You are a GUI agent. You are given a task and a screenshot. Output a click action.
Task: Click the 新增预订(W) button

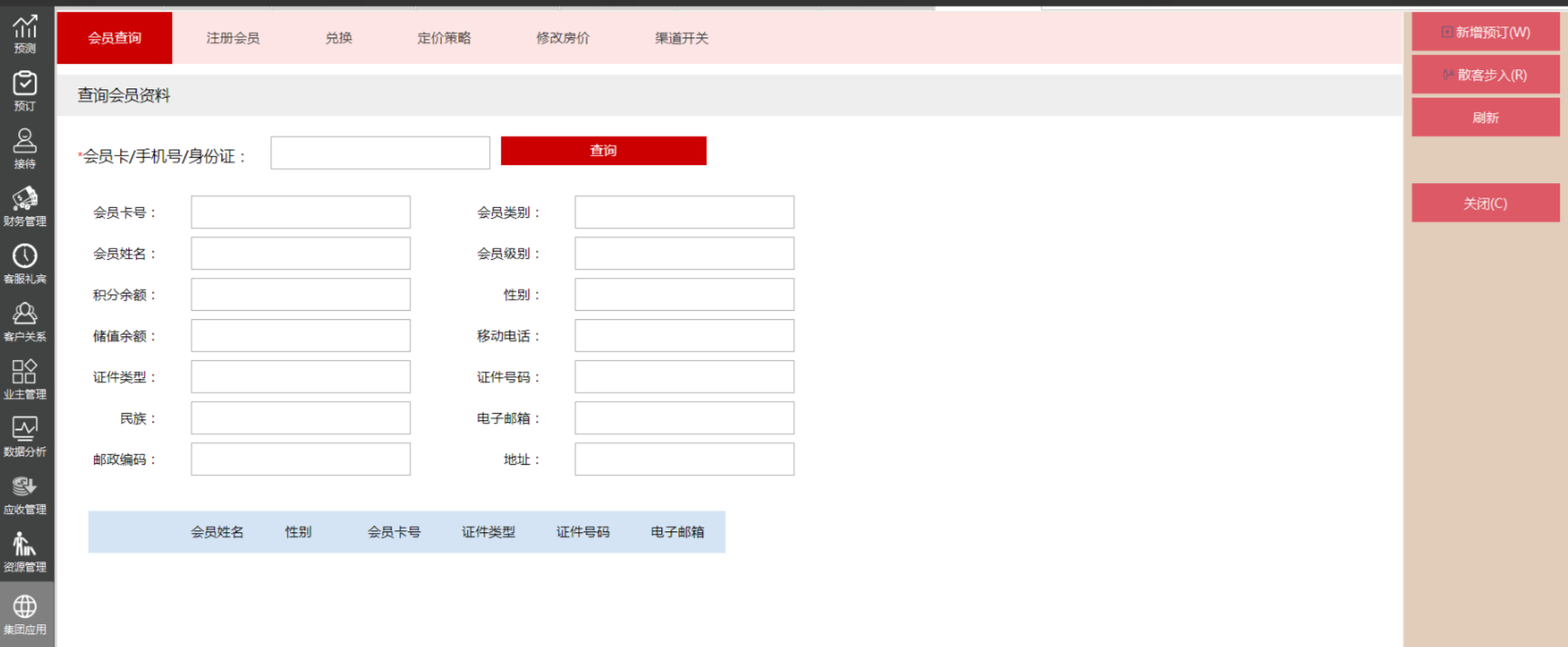click(1485, 32)
